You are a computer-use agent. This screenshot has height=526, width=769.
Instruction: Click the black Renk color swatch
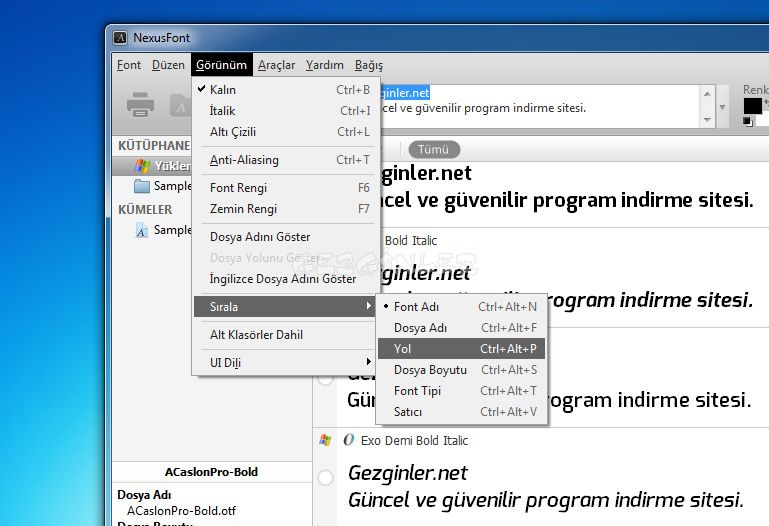pos(752,106)
